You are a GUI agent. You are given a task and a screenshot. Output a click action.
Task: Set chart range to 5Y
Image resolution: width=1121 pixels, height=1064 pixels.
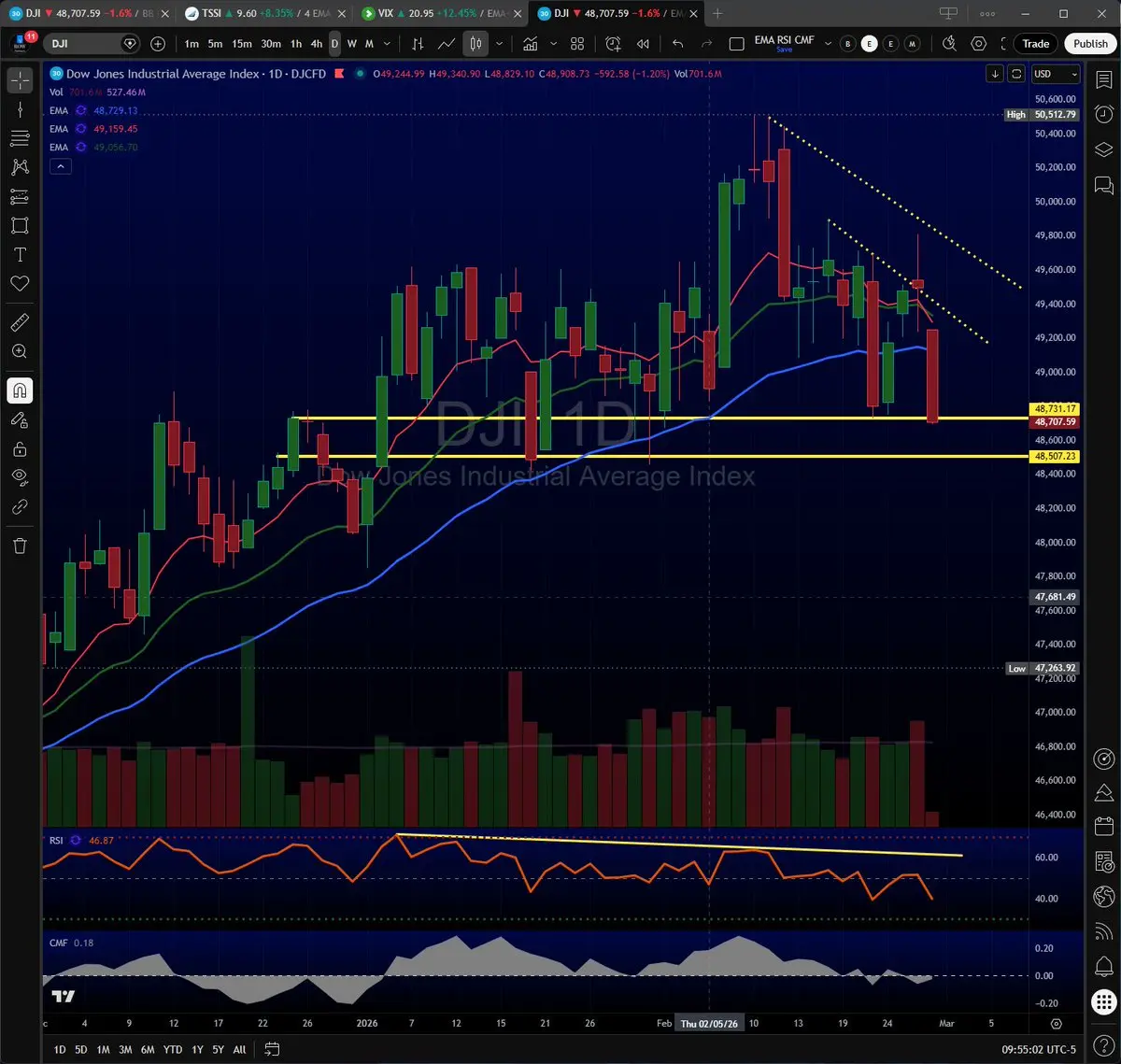(218, 1049)
